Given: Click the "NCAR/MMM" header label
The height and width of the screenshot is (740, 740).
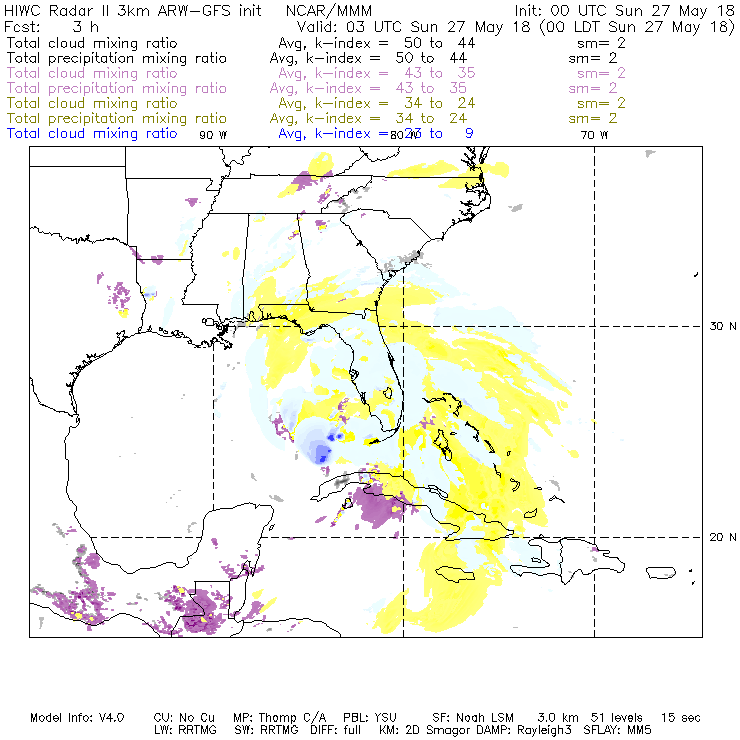Looking at the screenshot, I should click(329, 11).
